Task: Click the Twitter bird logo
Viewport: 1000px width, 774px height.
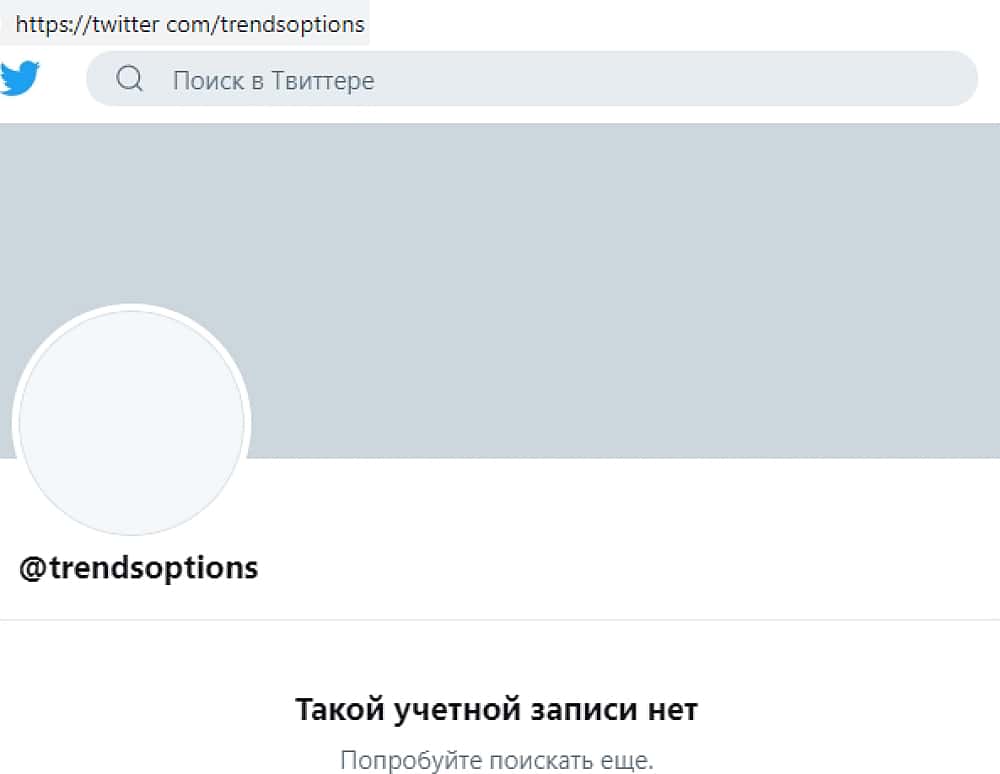Action: pos(20,78)
